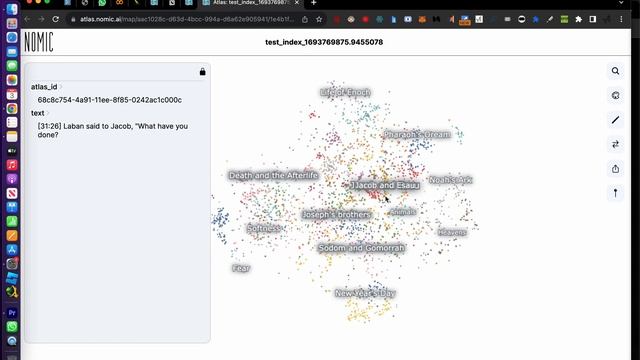Click the 'Laban said to Jacob' text value
The image size is (640, 360).
(x=113, y=131)
